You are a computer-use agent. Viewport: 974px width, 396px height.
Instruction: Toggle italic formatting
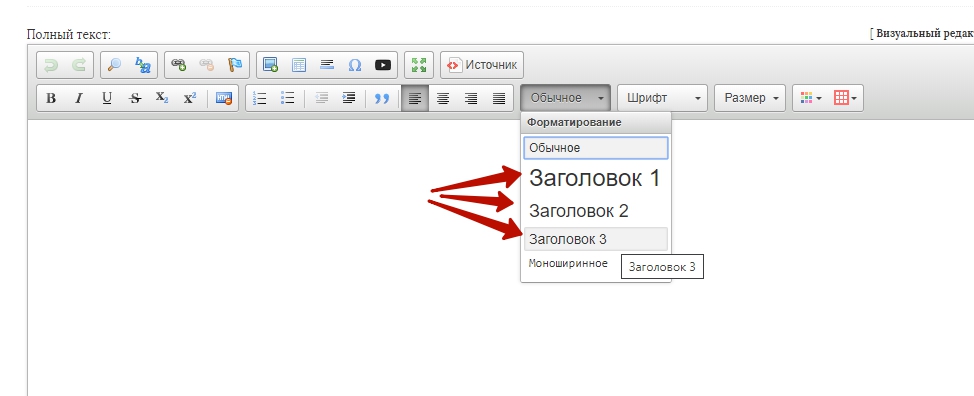(79, 98)
